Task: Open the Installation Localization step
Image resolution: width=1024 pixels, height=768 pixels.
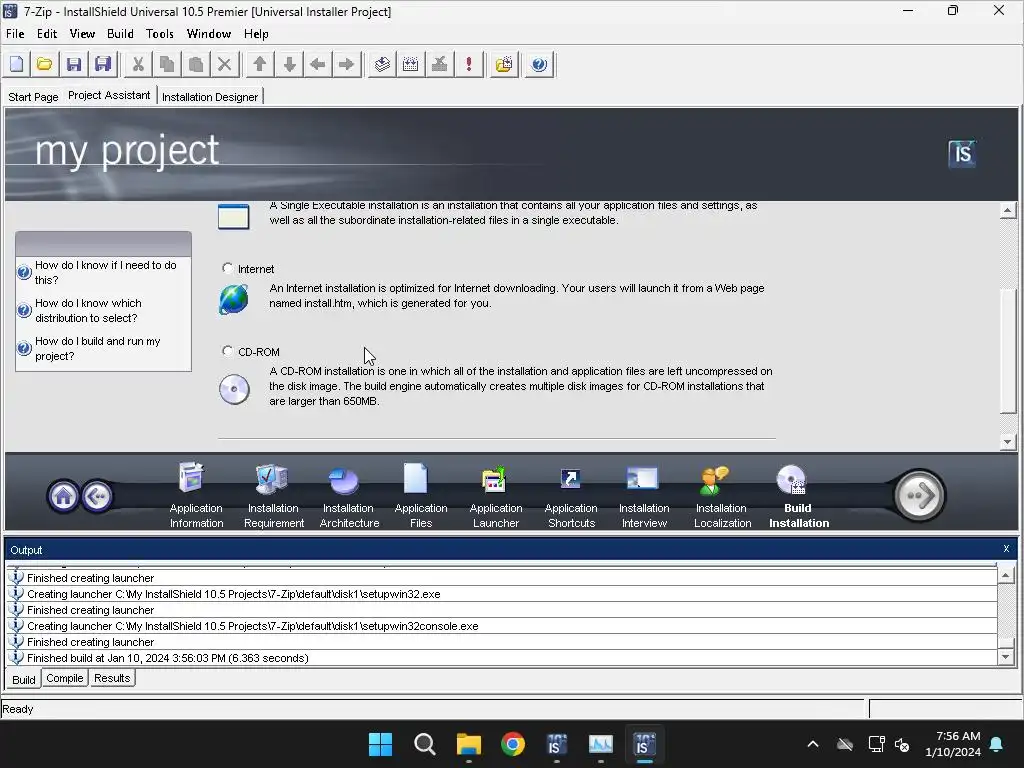Action: [x=722, y=496]
